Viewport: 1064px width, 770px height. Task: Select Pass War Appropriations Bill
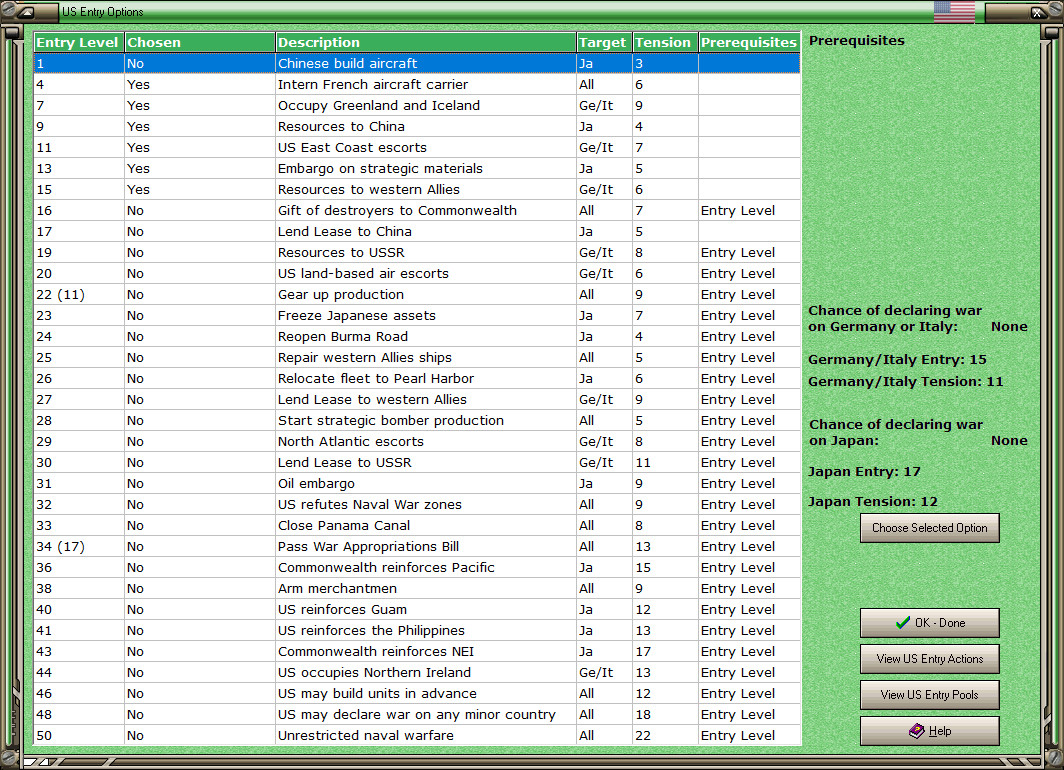click(417, 547)
